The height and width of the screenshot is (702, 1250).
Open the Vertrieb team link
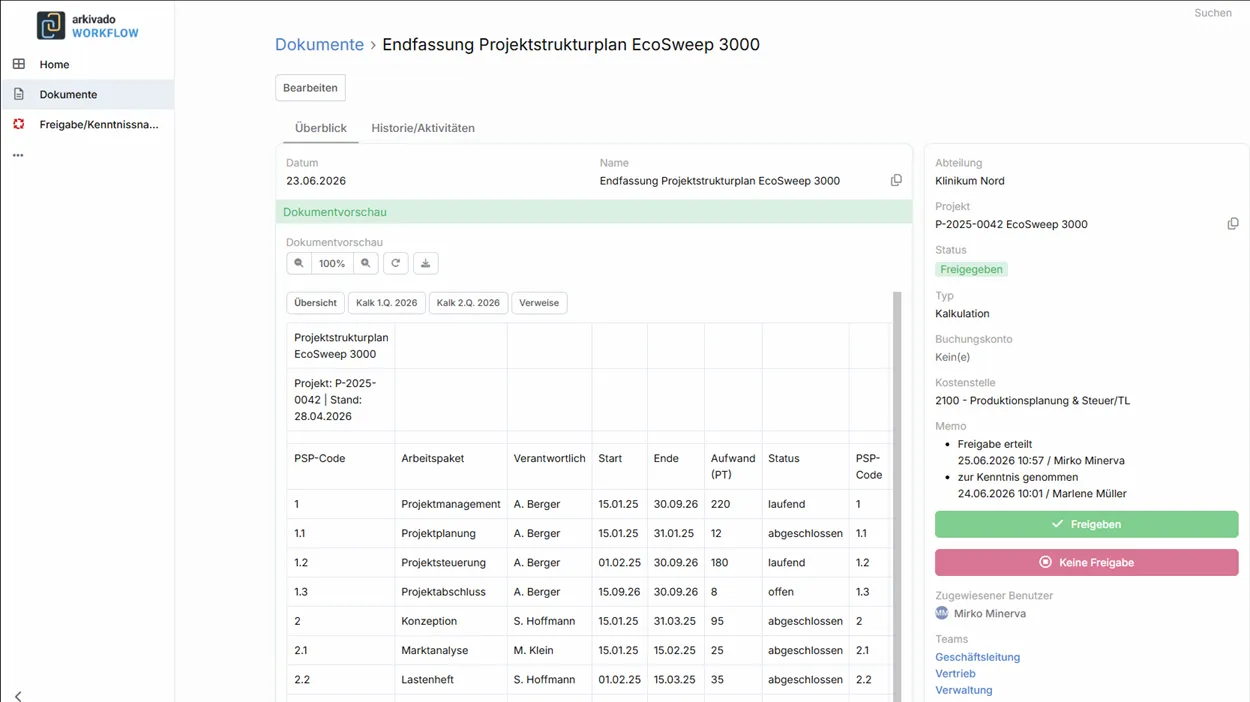coord(955,673)
